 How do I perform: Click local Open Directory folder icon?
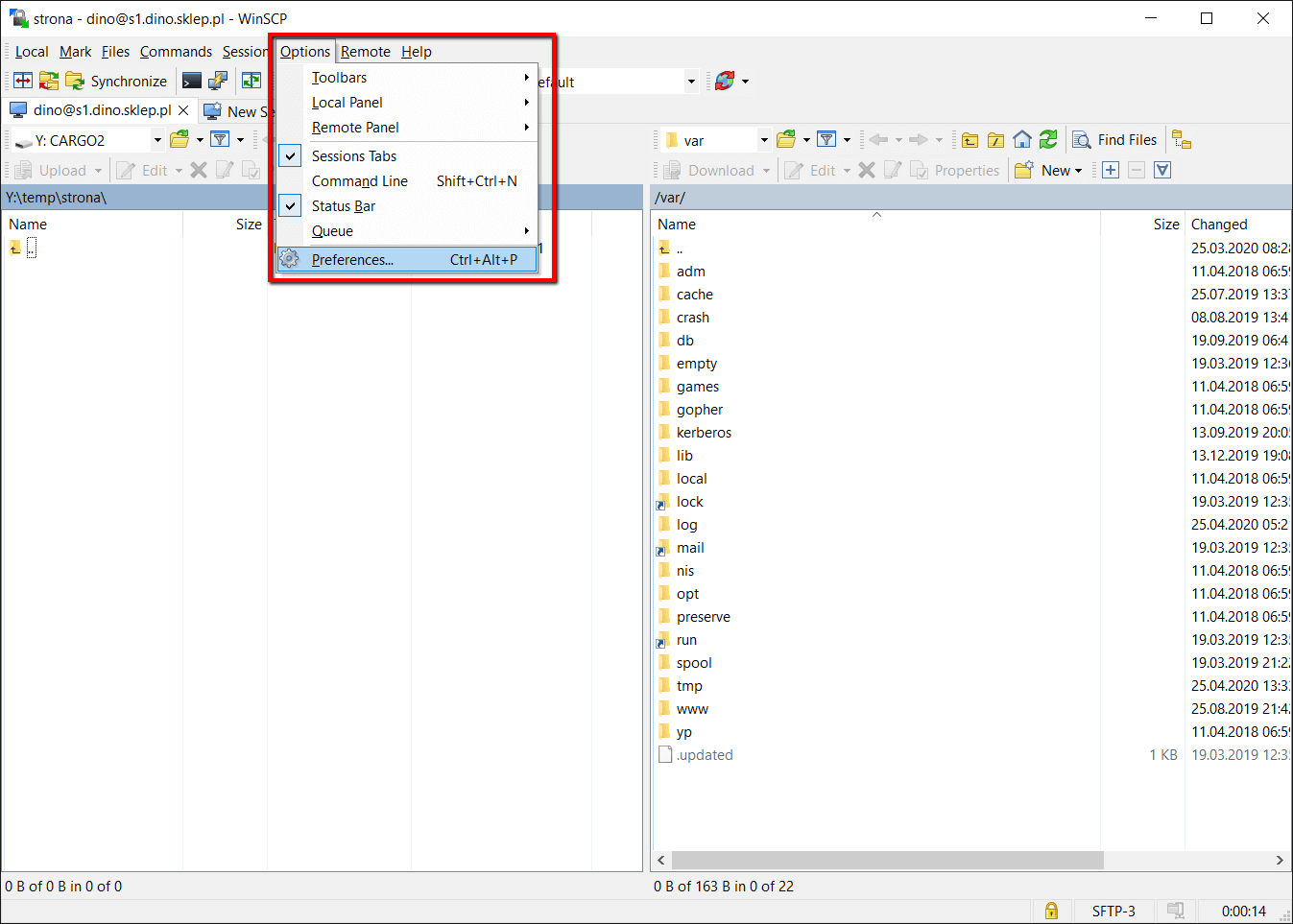coord(180,140)
